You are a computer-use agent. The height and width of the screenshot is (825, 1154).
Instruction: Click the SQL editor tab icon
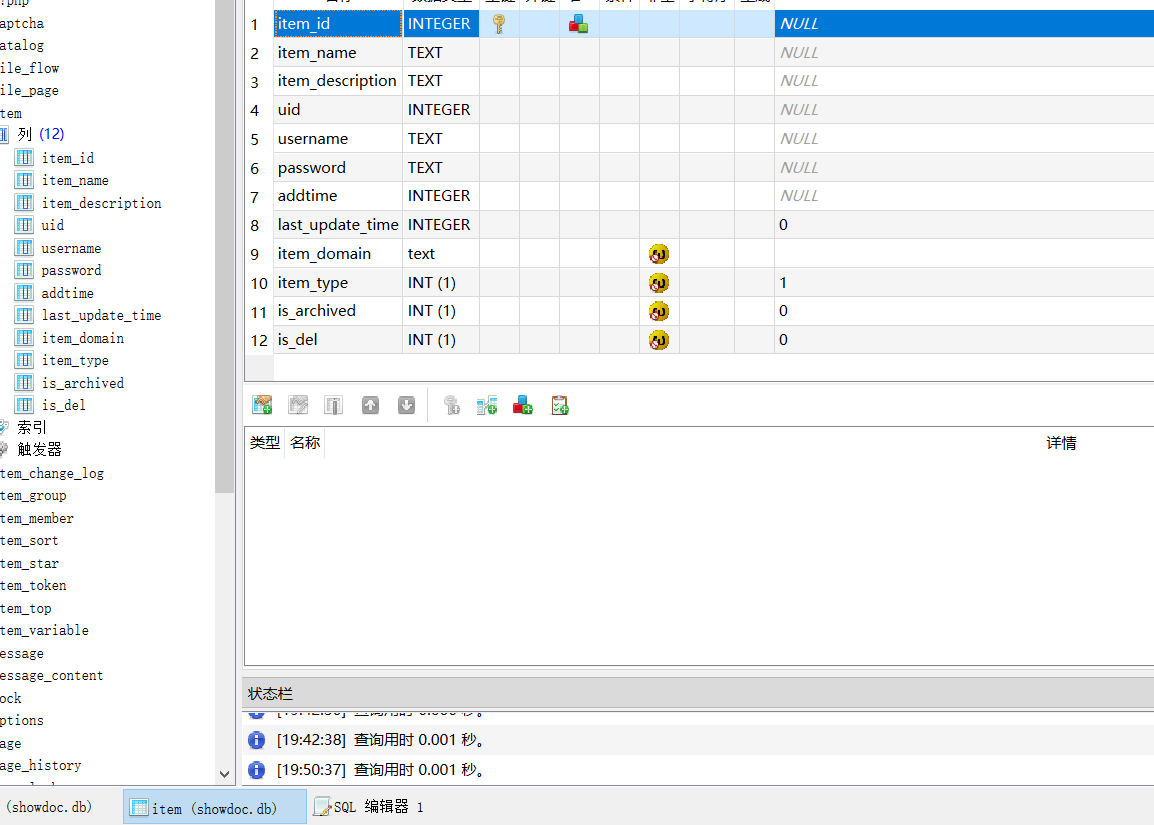(x=322, y=807)
